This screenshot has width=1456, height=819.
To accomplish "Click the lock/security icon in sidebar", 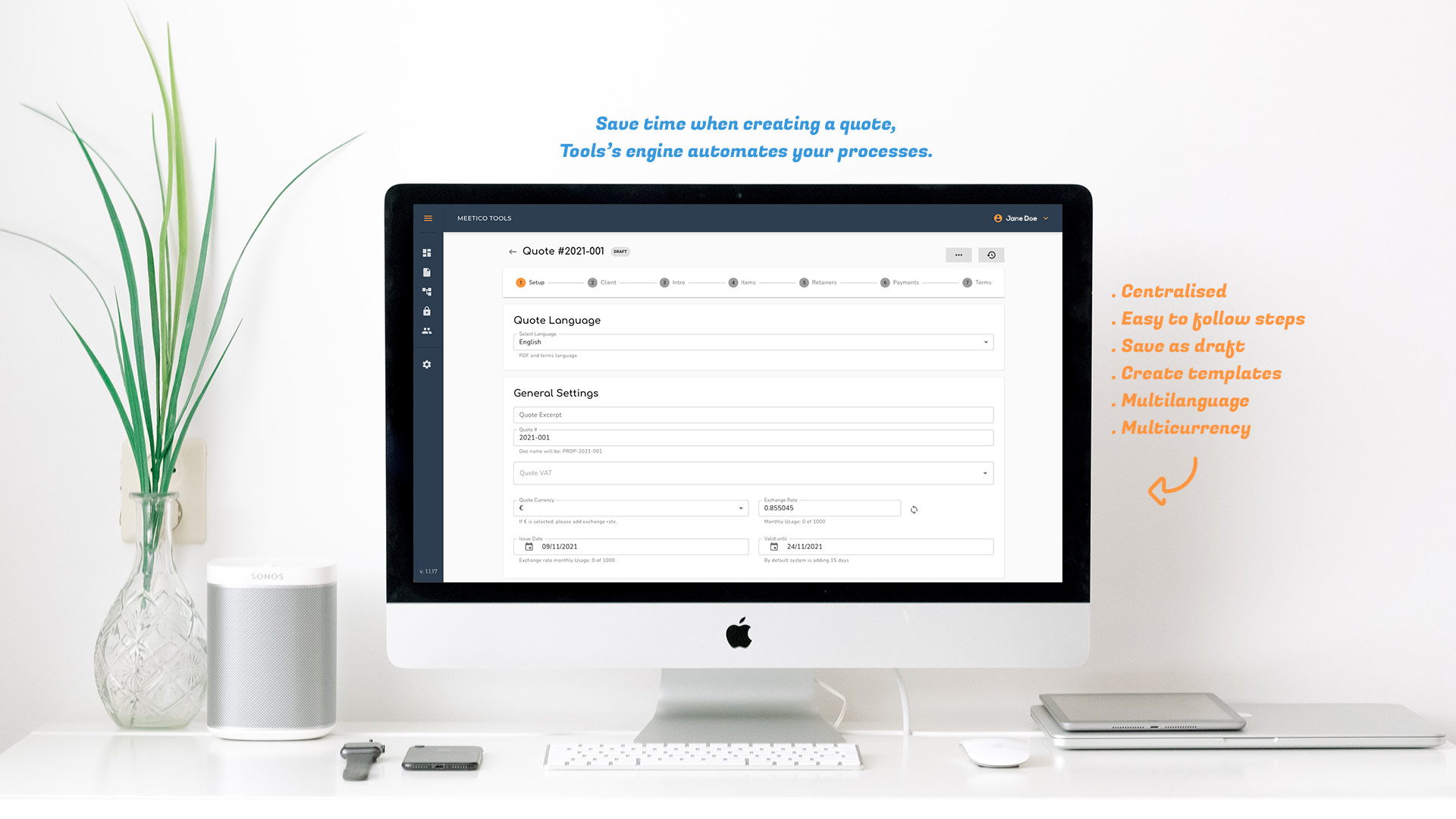I will [428, 311].
